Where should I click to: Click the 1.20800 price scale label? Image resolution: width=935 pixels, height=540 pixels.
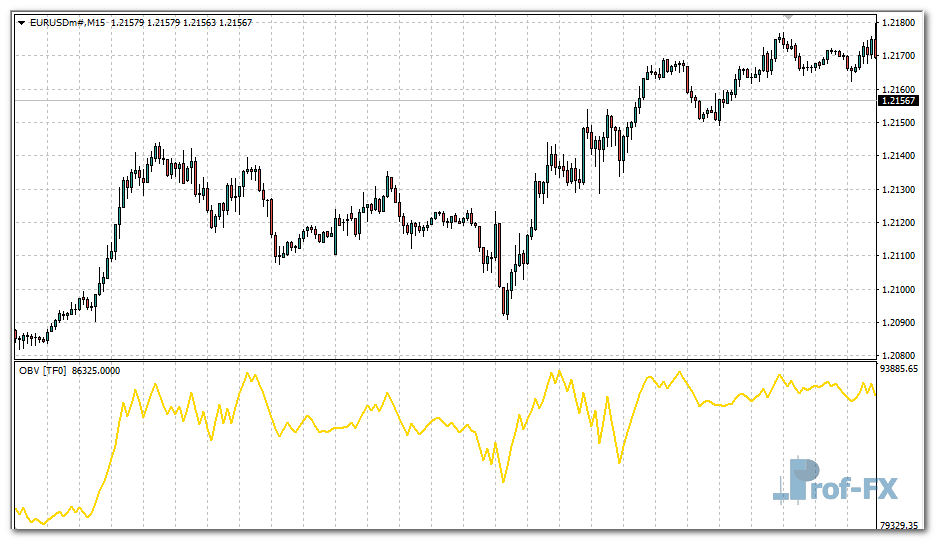(898, 356)
